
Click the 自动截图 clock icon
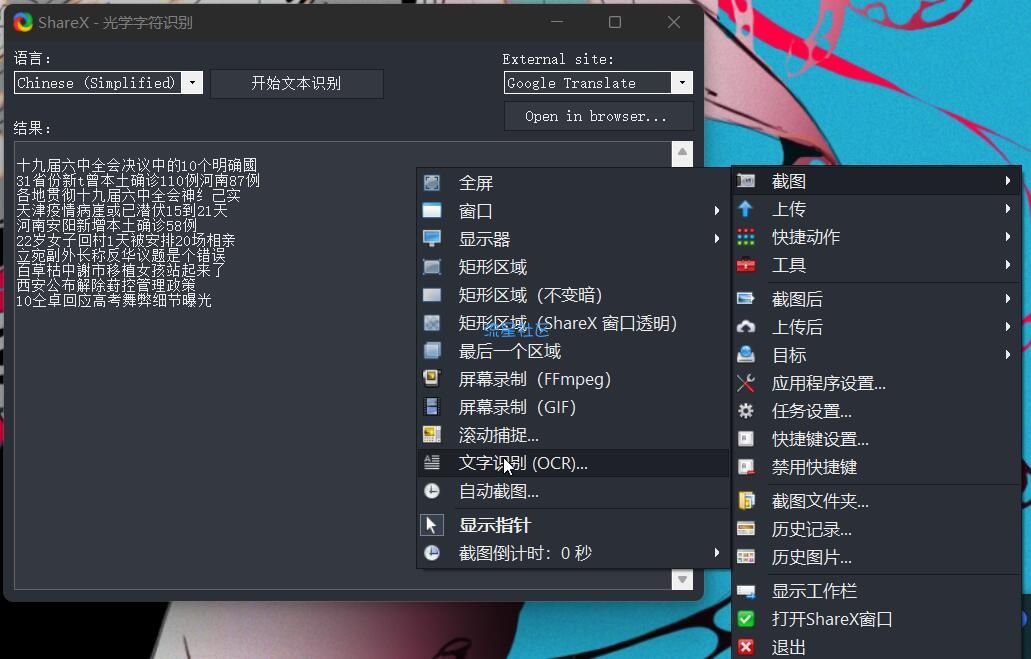pyautogui.click(x=431, y=491)
